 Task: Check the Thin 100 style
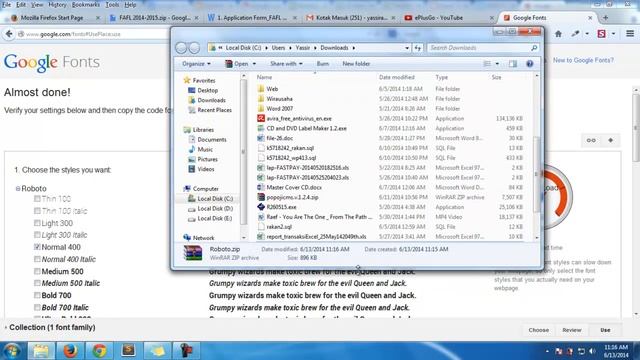(x=37, y=199)
